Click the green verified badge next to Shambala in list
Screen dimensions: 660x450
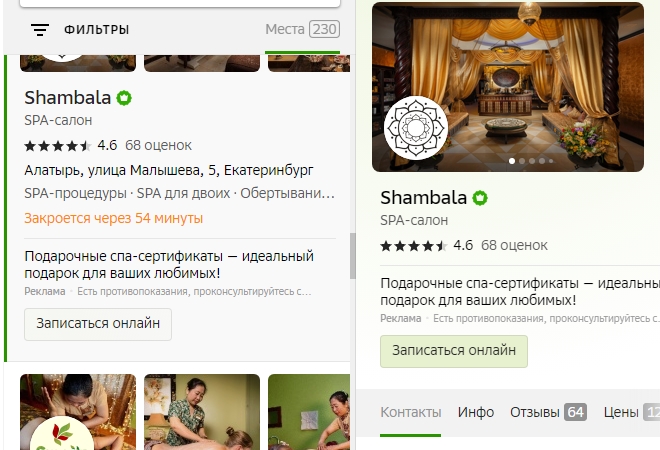[124, 98]
